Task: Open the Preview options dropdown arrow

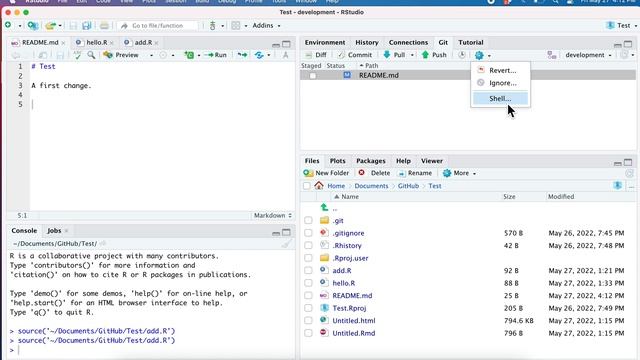Action: (x=151, y=55)
